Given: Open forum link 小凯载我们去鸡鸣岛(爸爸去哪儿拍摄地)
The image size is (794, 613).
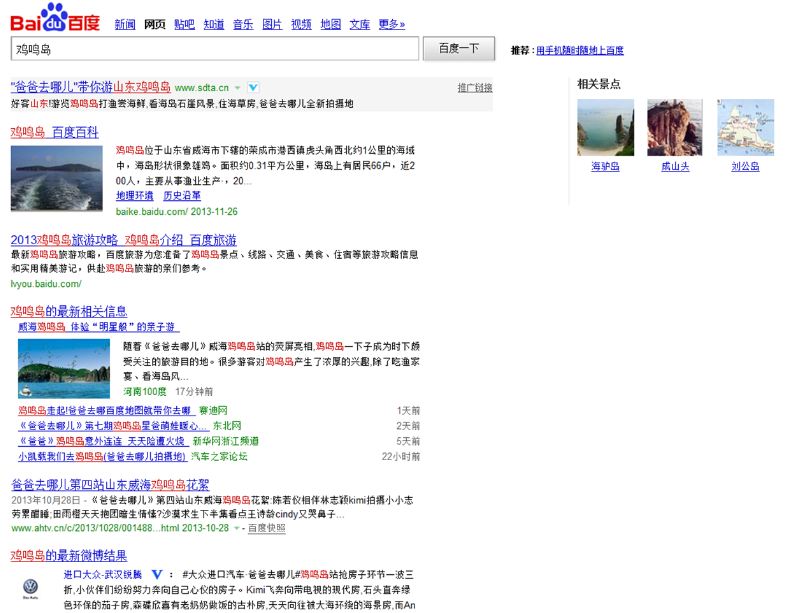Looking at the screenshot, I should (x=102, y=457).
